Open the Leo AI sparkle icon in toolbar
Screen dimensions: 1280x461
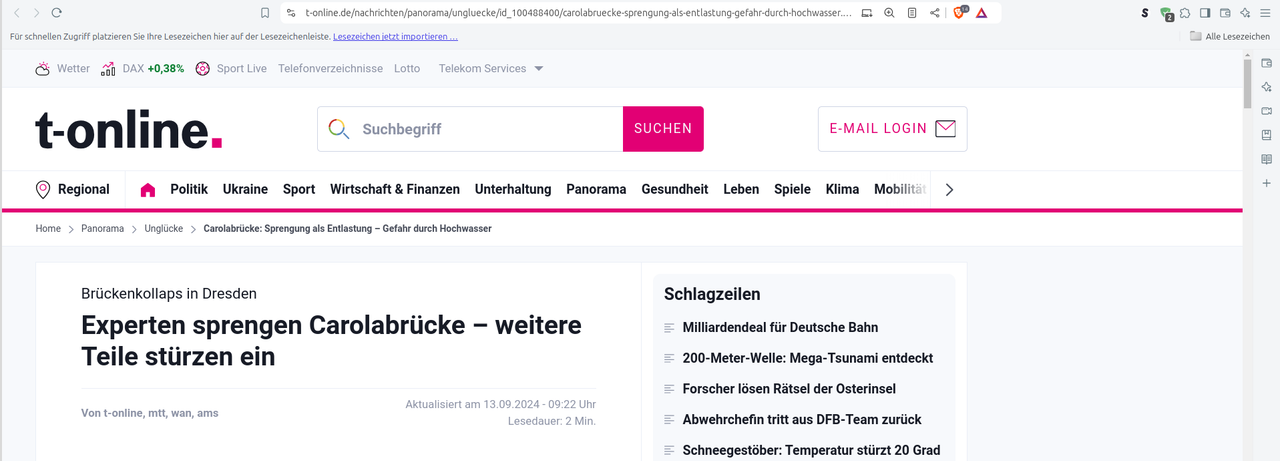coord(1245,13)
